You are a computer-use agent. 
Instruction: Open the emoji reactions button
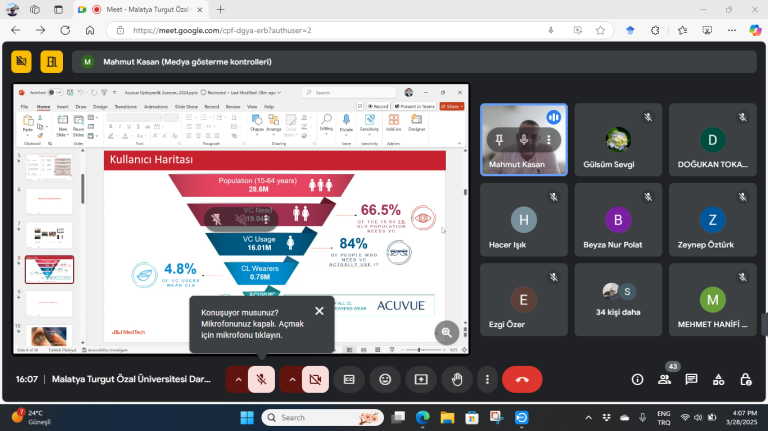pyautogui.click(x=384, y=379)
